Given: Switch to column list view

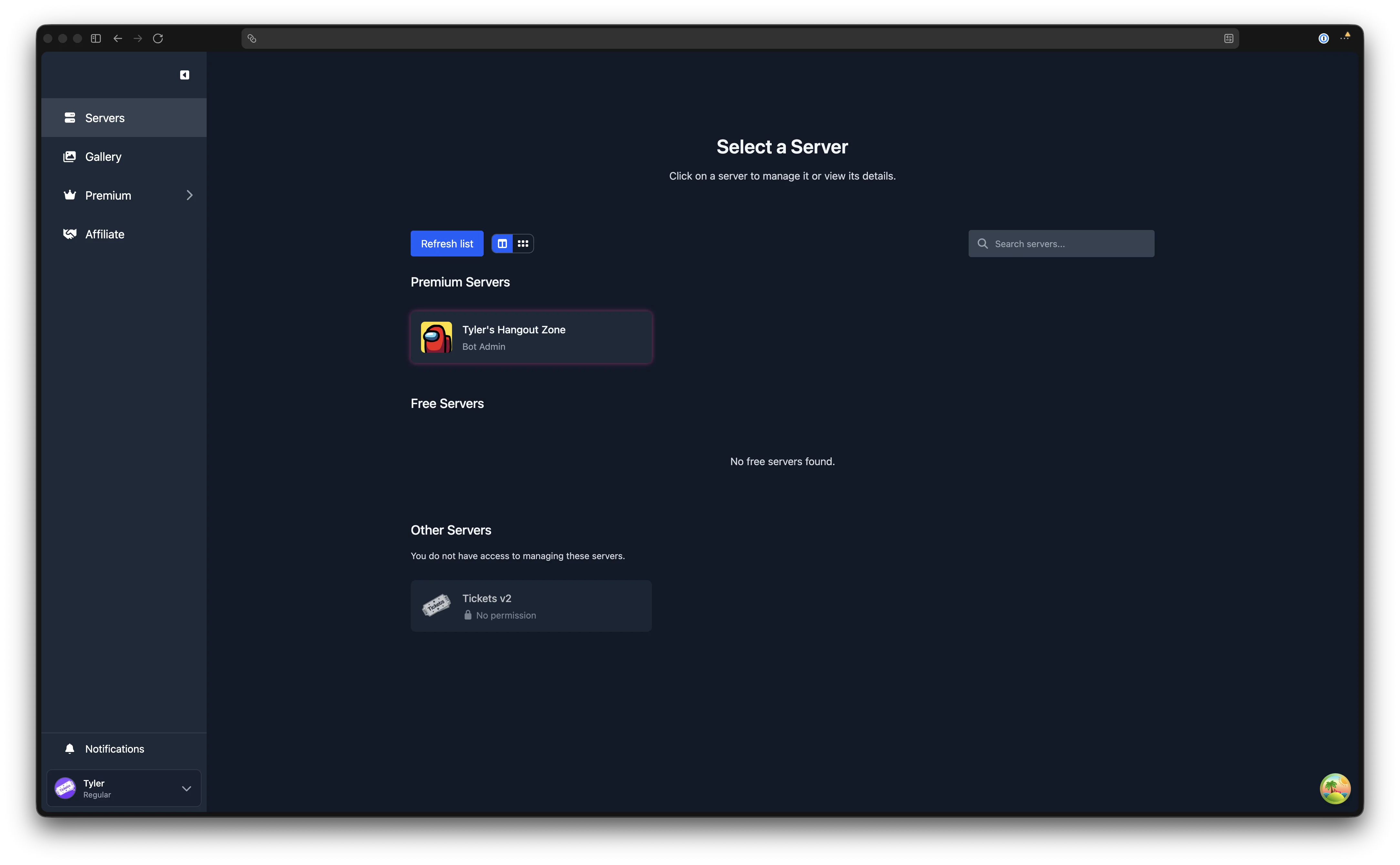Looking at the screenshot, I should pyautogui.click(x=502, y=244).
